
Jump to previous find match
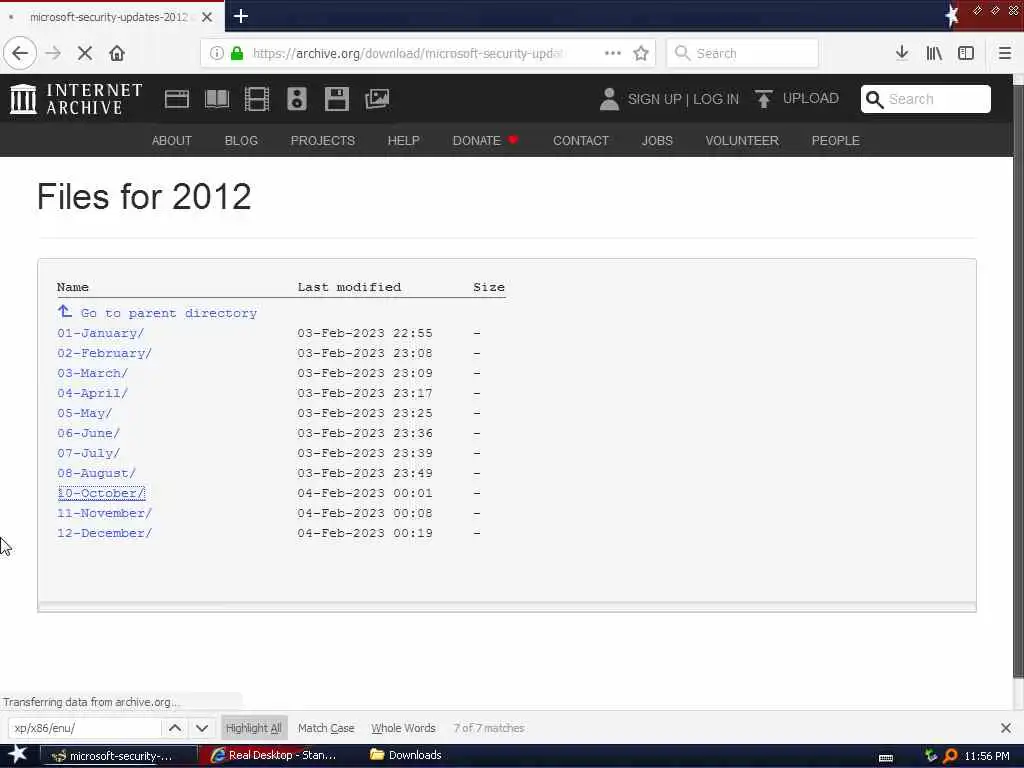tap(175, 728)
